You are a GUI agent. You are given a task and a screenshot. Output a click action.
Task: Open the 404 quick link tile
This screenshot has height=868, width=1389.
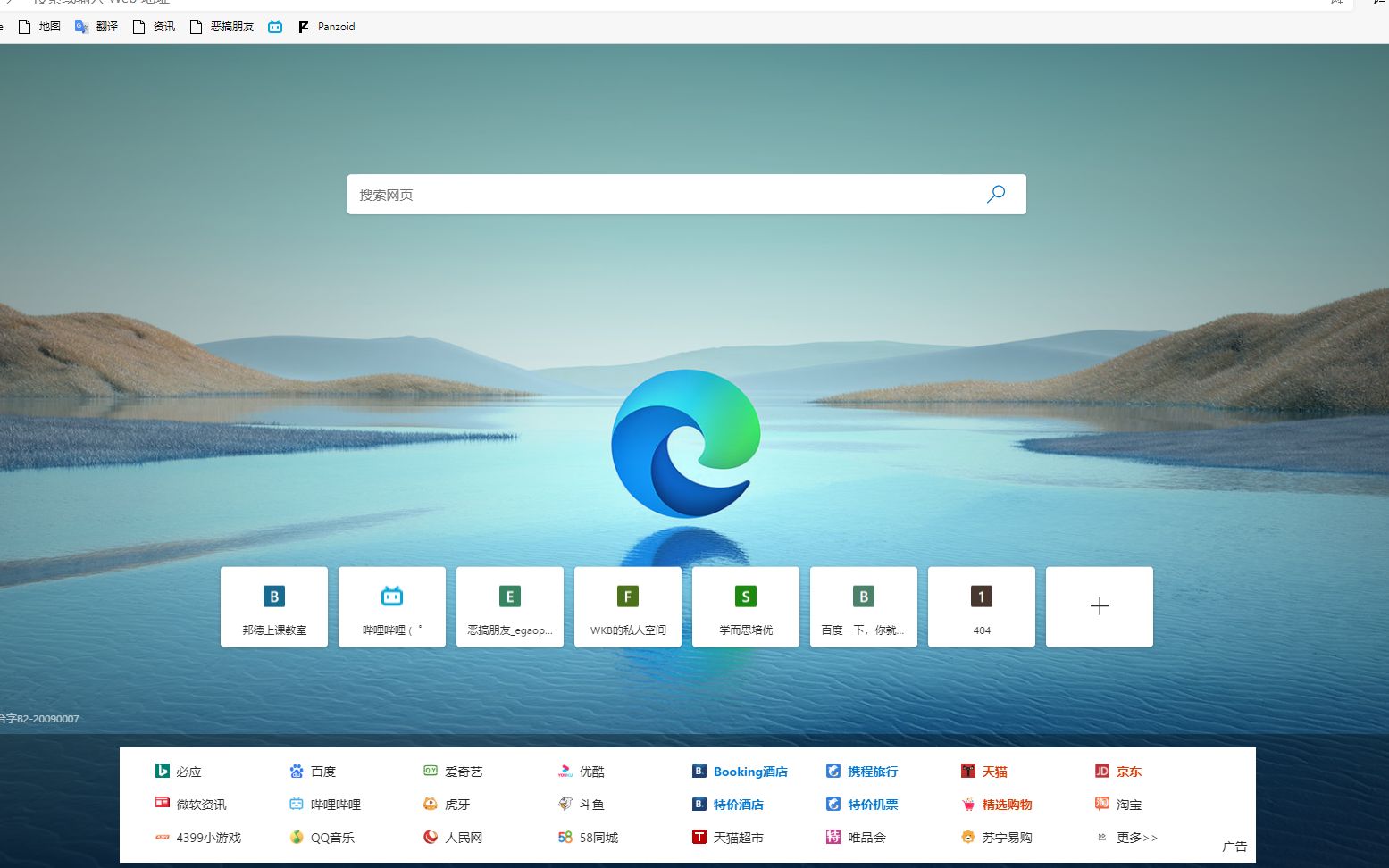[982, 606]
